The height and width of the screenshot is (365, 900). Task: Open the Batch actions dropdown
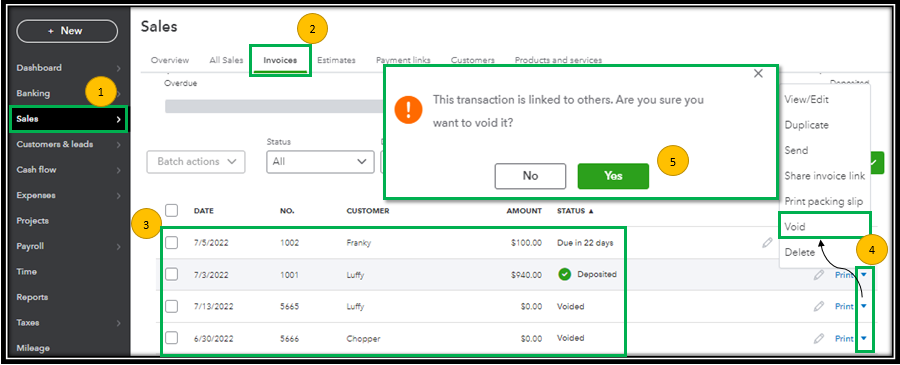[x=196, y=162]
